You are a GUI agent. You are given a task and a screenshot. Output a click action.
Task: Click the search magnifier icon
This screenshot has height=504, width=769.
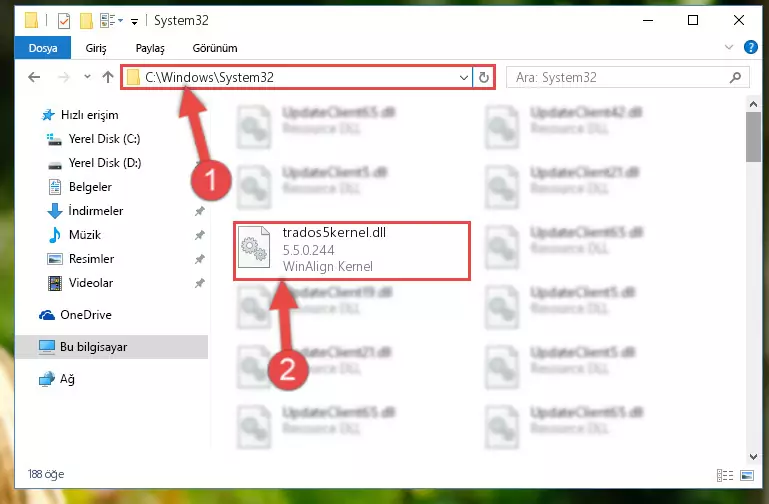pos(735,77)
